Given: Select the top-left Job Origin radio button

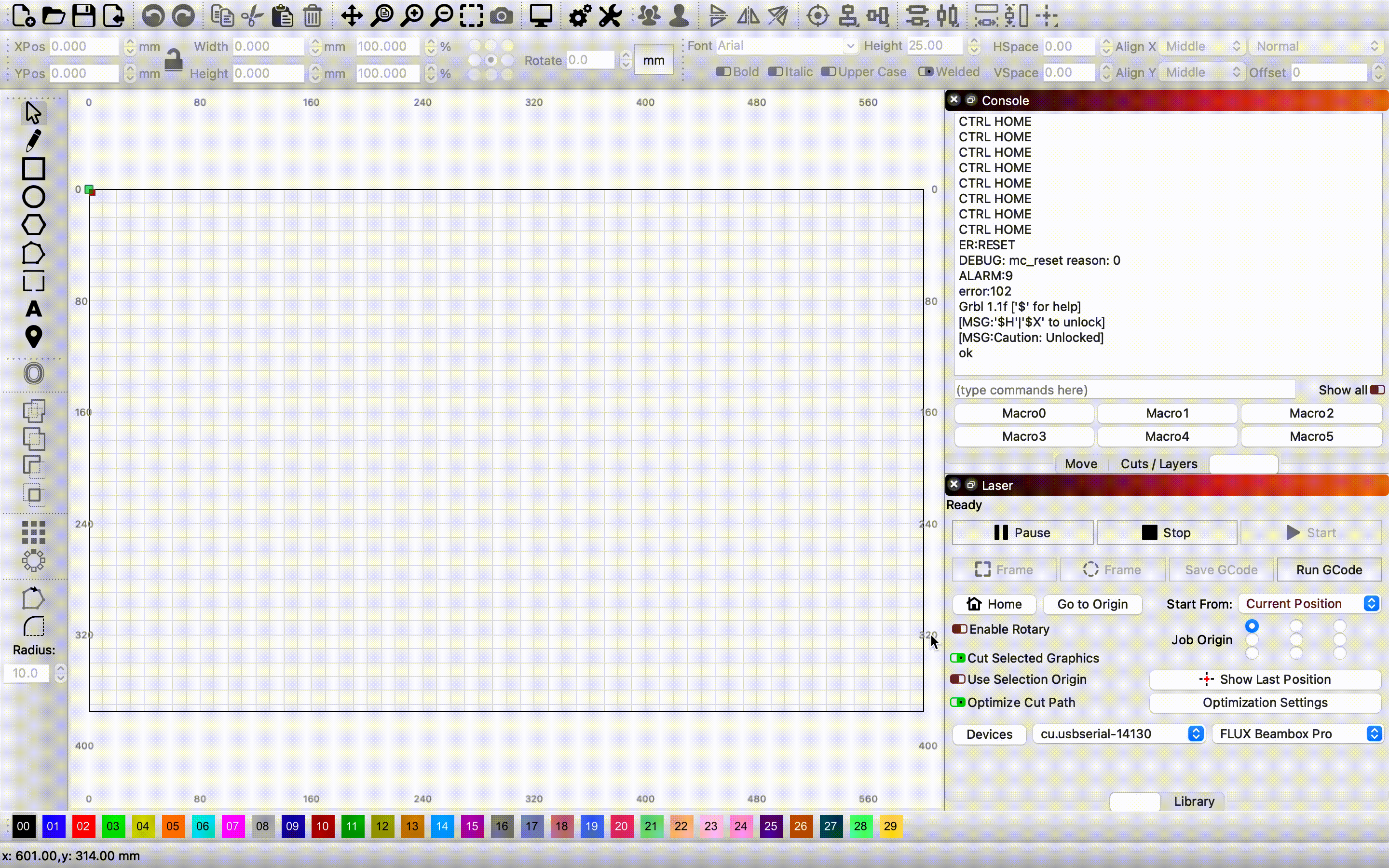Looking at the screenshot, I should pyautogui.click(x=1252, y=626).
